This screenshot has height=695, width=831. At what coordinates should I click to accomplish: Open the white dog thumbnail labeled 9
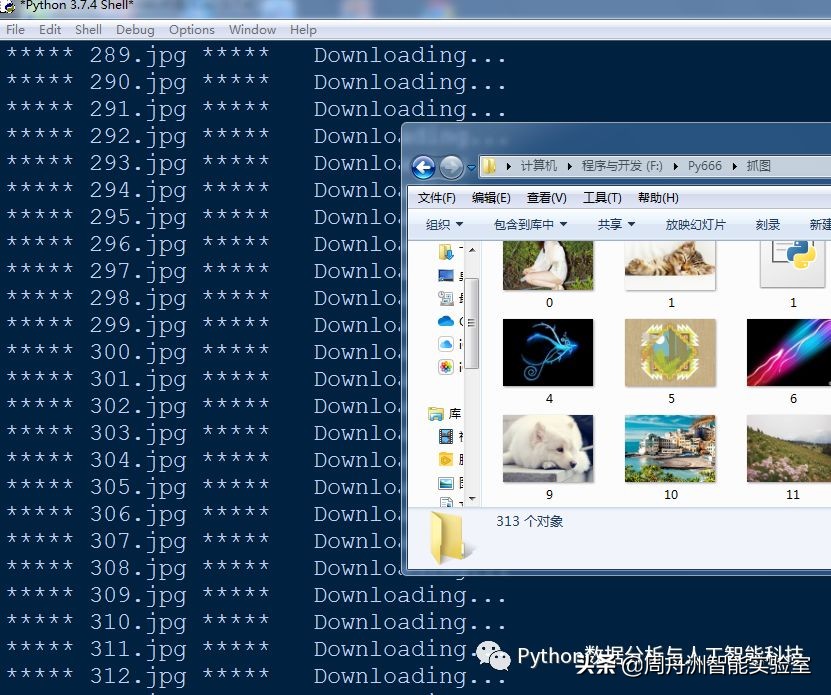coord(548,448)
